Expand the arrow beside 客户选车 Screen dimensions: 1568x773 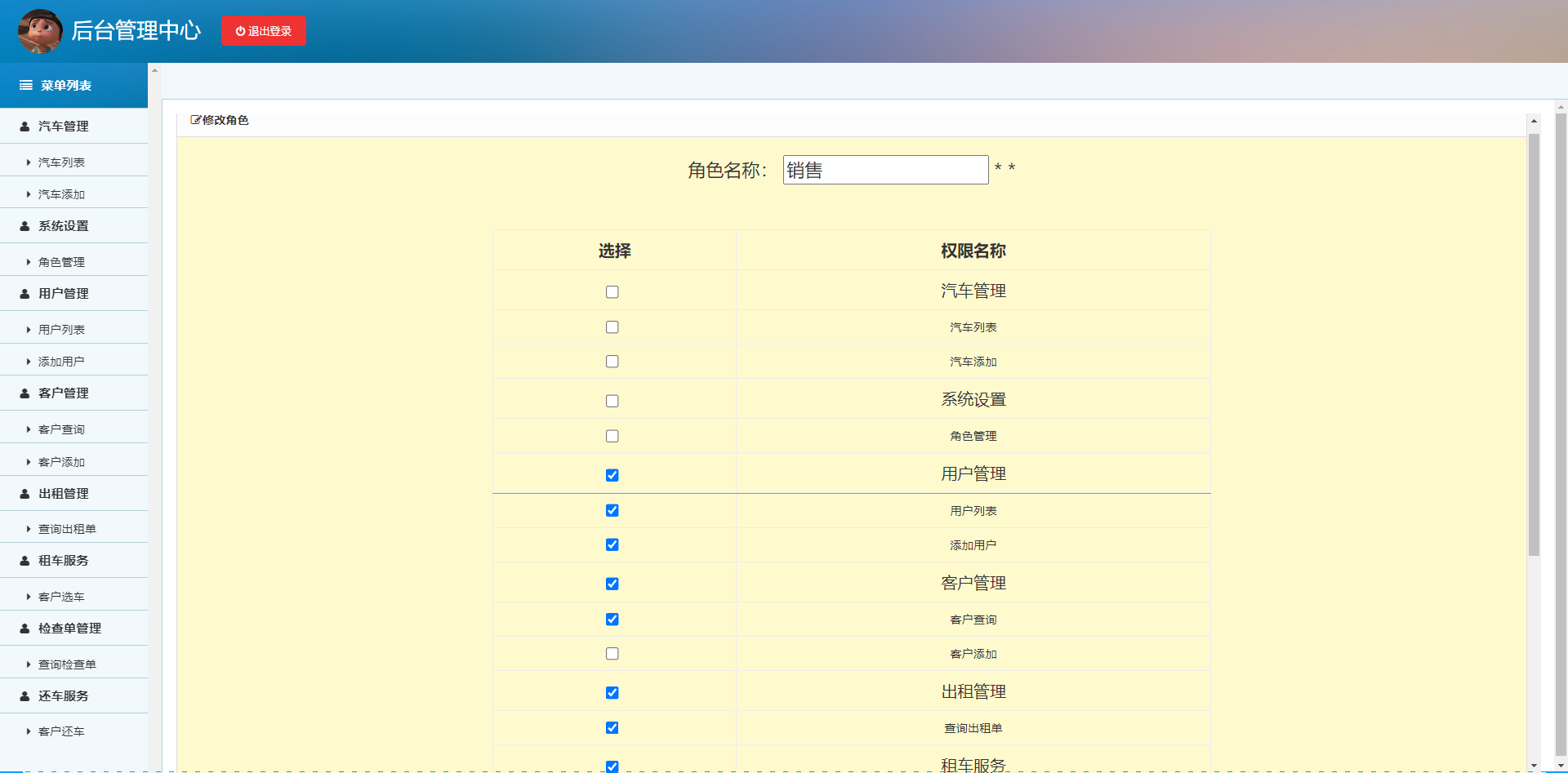click(27, 596)
